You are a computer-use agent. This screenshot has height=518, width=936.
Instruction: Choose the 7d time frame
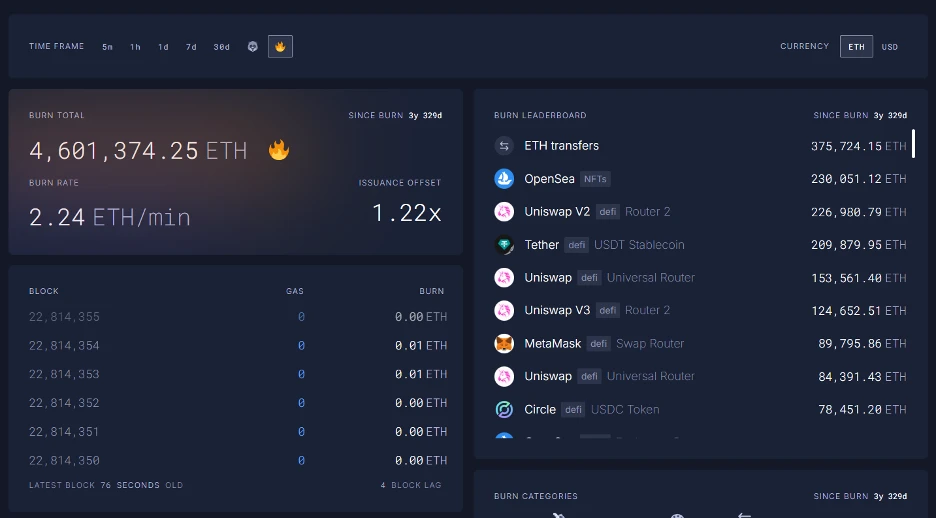191,47
